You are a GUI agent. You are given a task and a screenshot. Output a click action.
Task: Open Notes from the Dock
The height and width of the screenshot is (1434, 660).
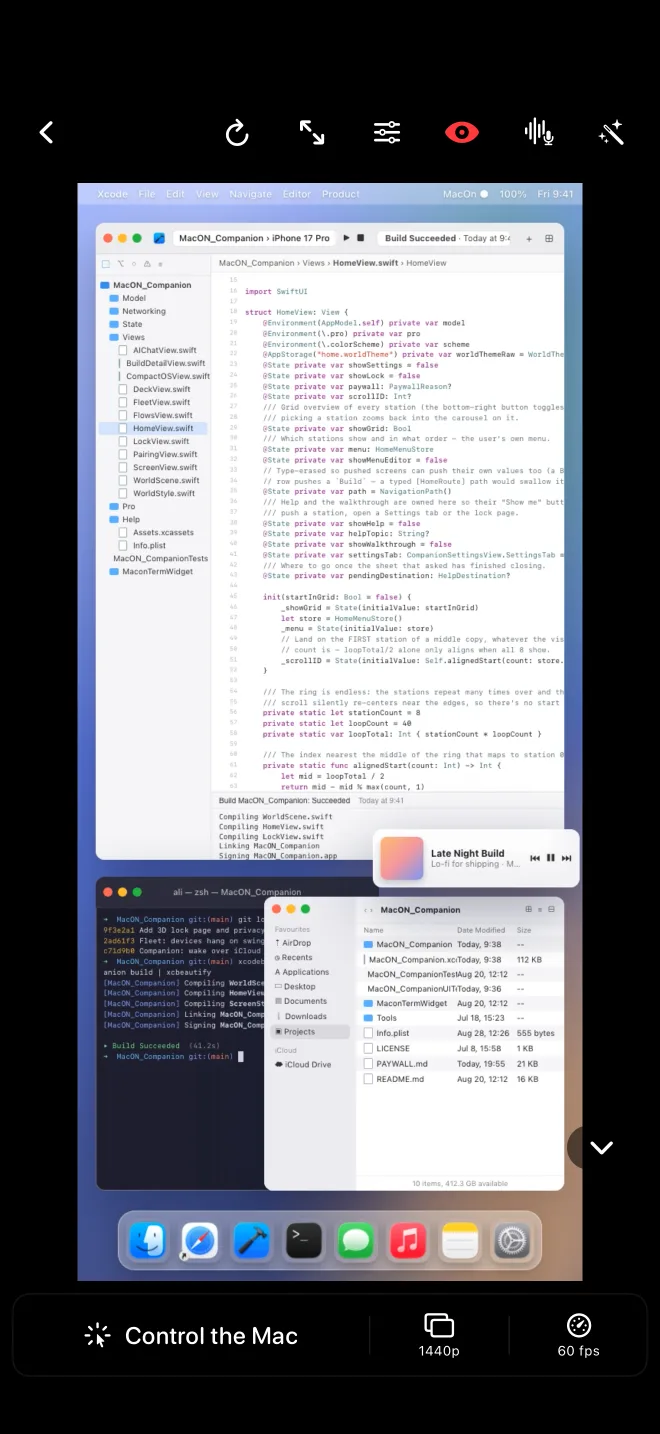[460, 1241]
